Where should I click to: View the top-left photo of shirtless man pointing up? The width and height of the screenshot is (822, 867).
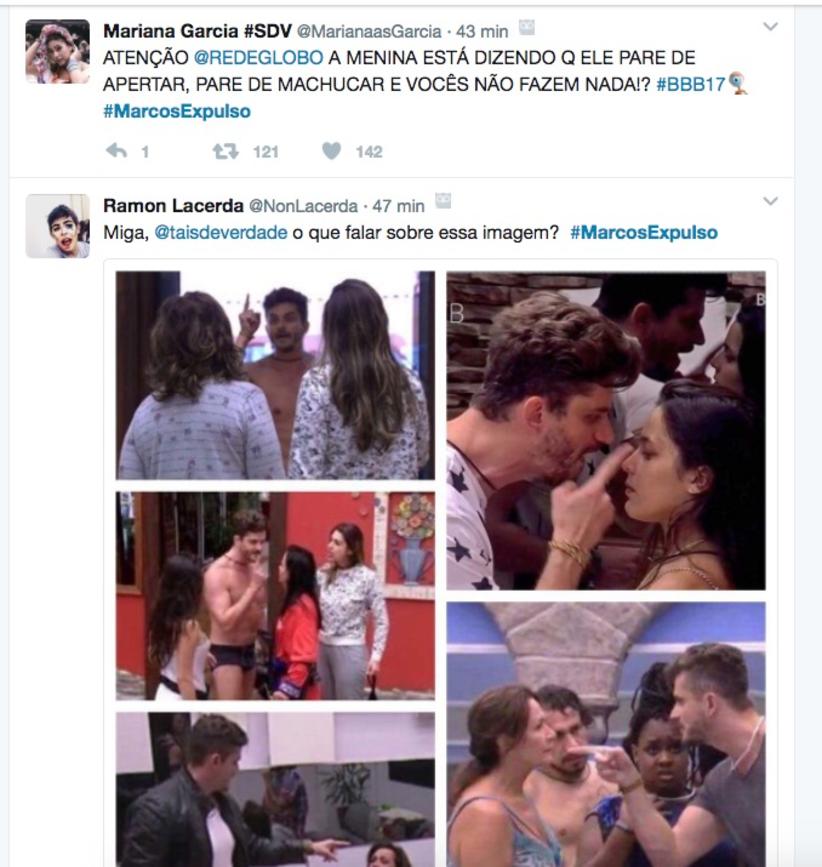(275, 375)
